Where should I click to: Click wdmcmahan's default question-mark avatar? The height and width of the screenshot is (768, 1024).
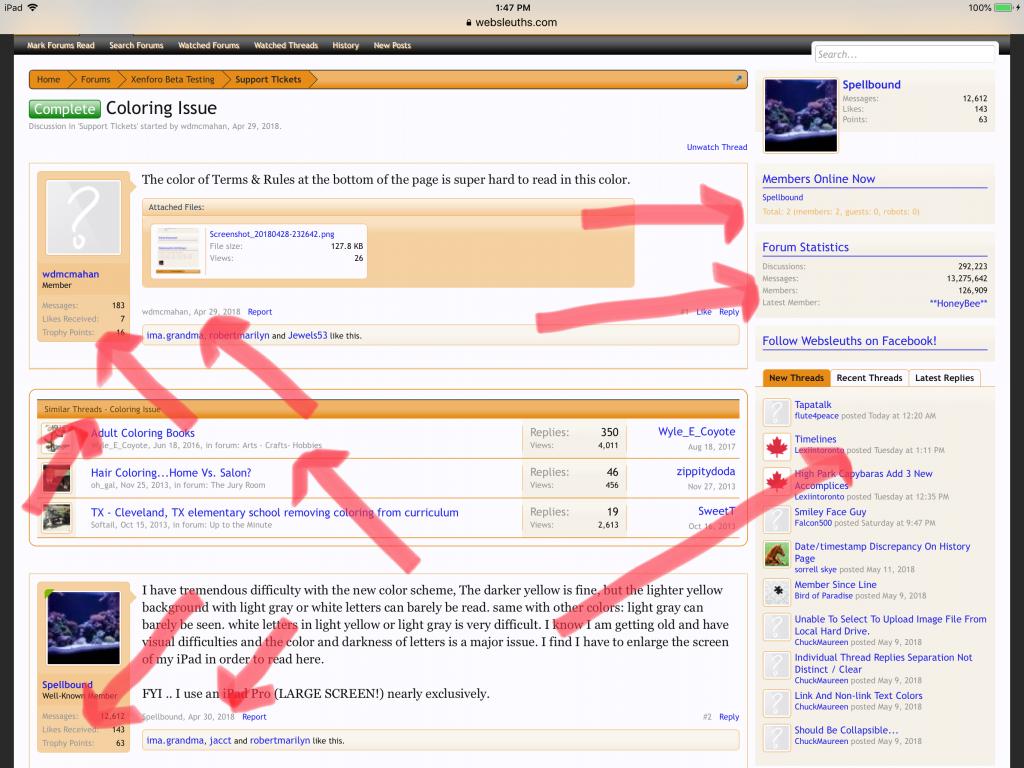(83, 217)
